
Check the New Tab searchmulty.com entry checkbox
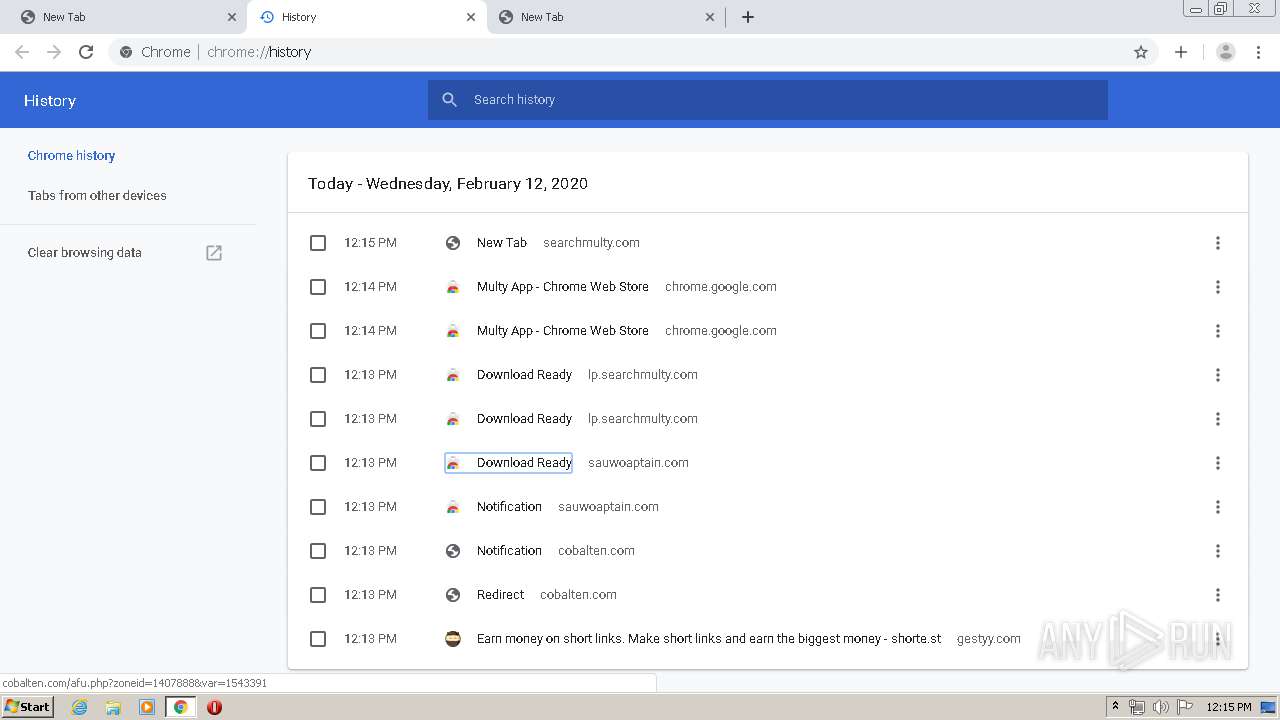(318, 243)
